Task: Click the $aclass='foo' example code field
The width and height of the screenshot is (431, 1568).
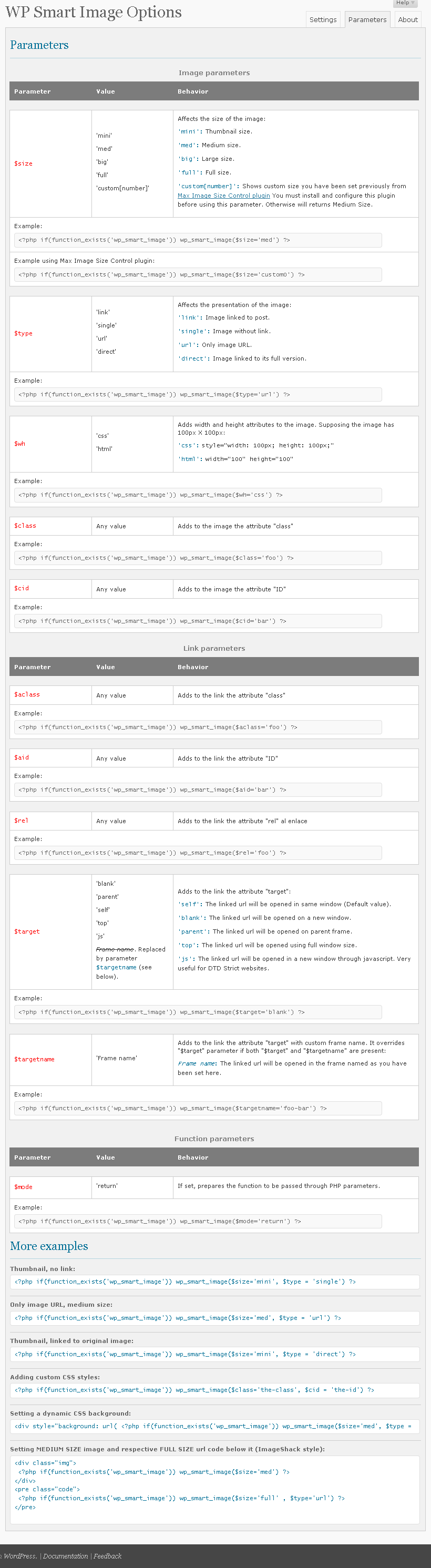Action: click(x=198, y=727)
